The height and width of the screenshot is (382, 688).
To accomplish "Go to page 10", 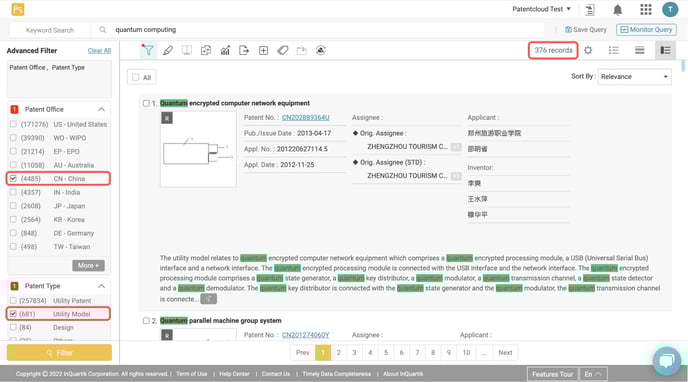I will click(x=466, y=353).
